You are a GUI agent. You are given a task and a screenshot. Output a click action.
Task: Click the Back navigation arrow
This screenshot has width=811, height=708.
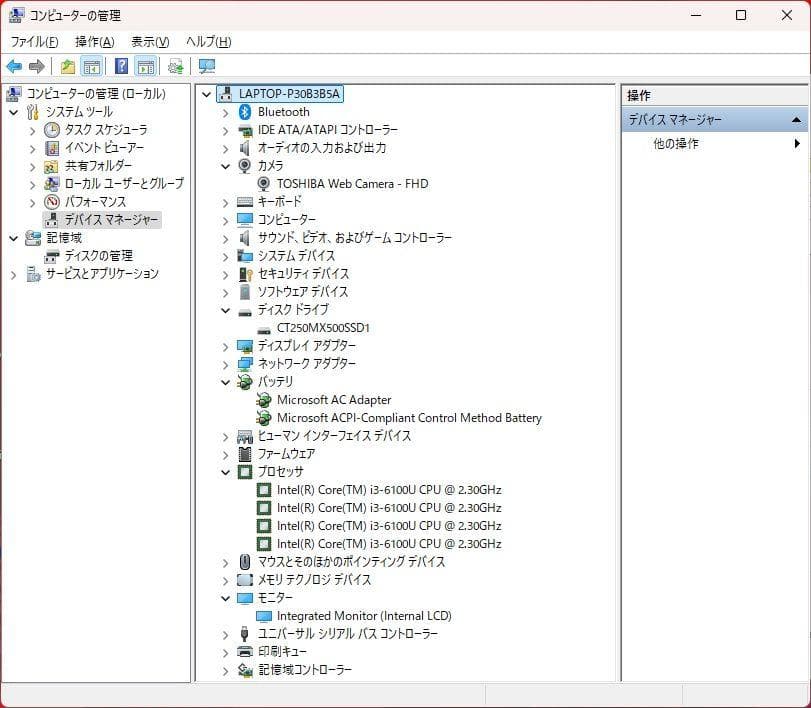(13, 66)
